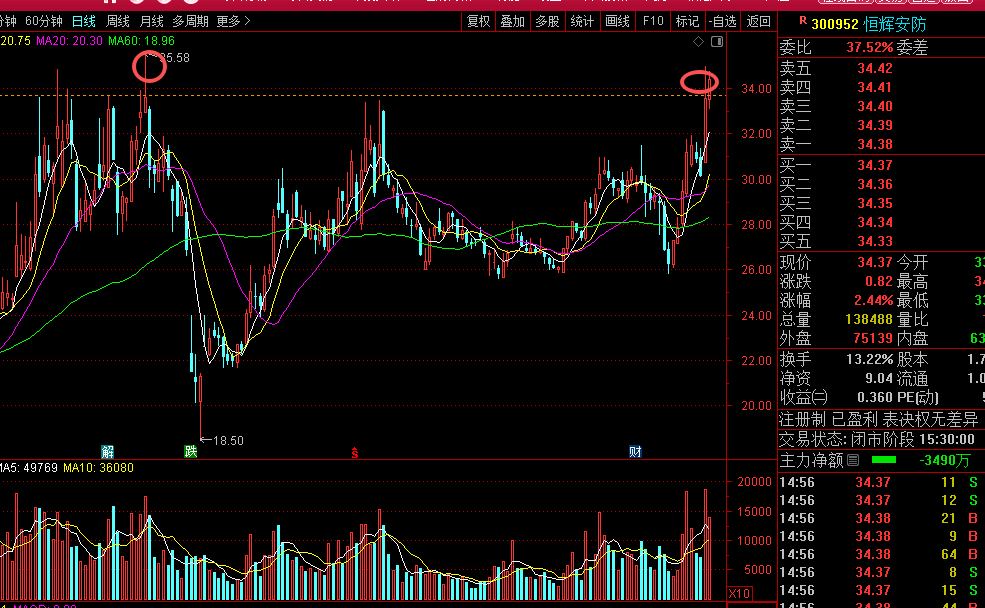This screenshot has width=985, height=608.
Task: Click 收益 value 0.360
Action: (874, 398)
